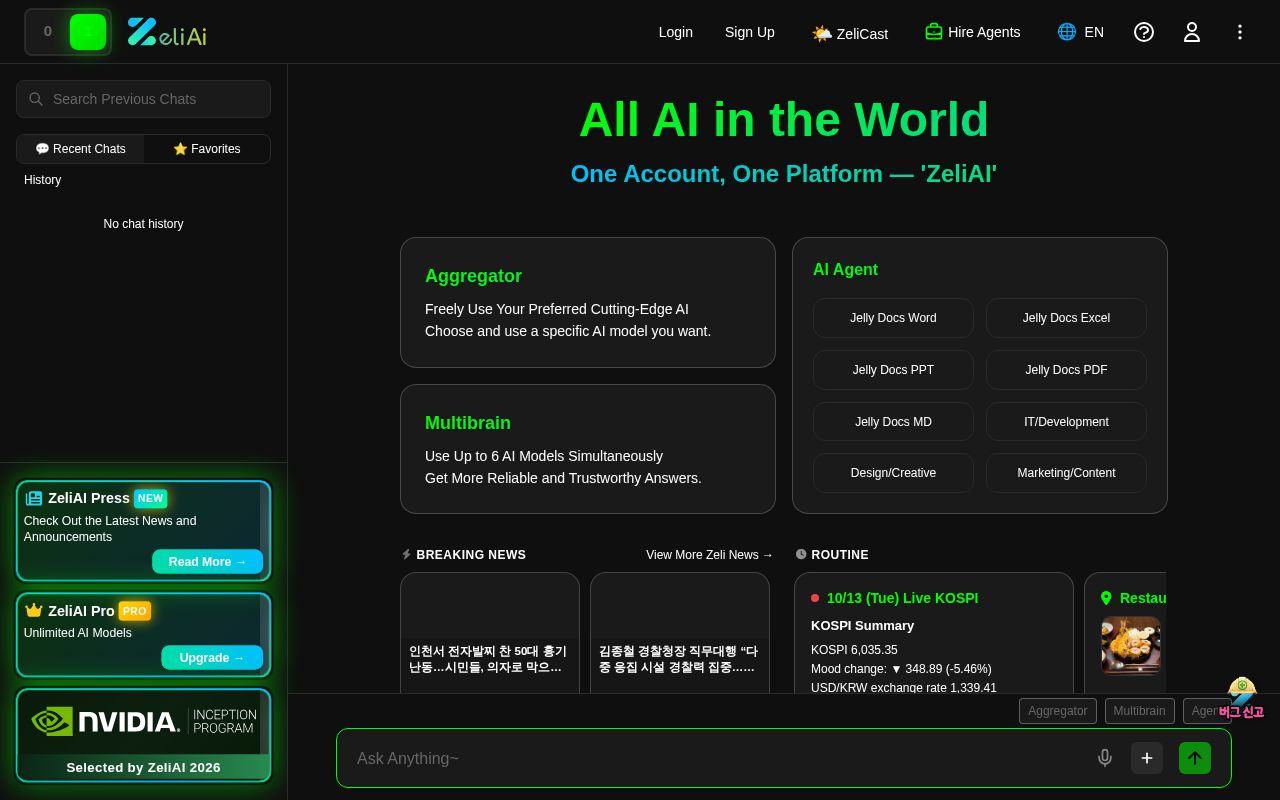Image resolution: width=1280 pixels, height=800 pixels.
Task: Choose the Marketing/Content agent button
Action: pos(1066,473)
